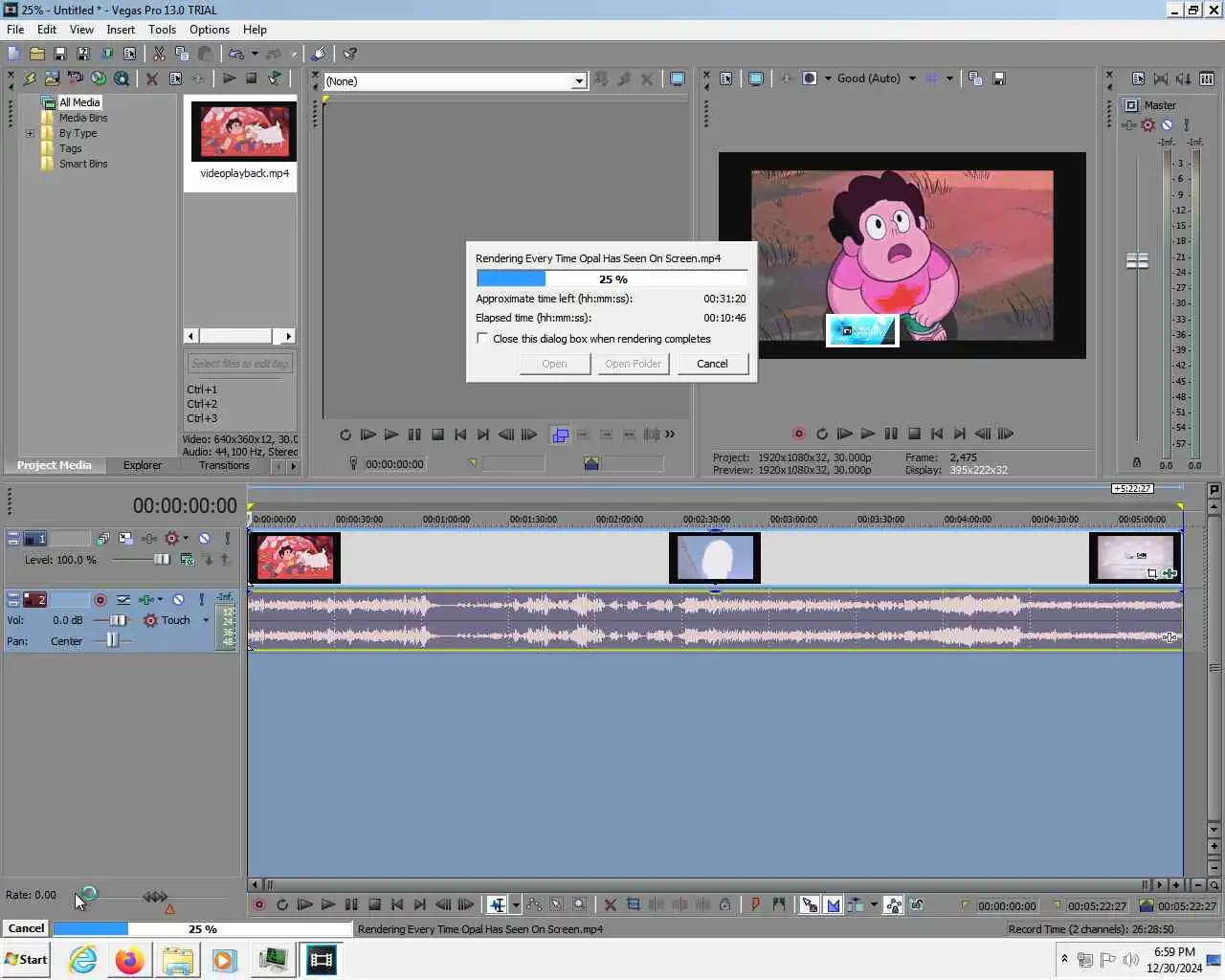Open Firefox from the taskbar

click(x=129, y=959)
